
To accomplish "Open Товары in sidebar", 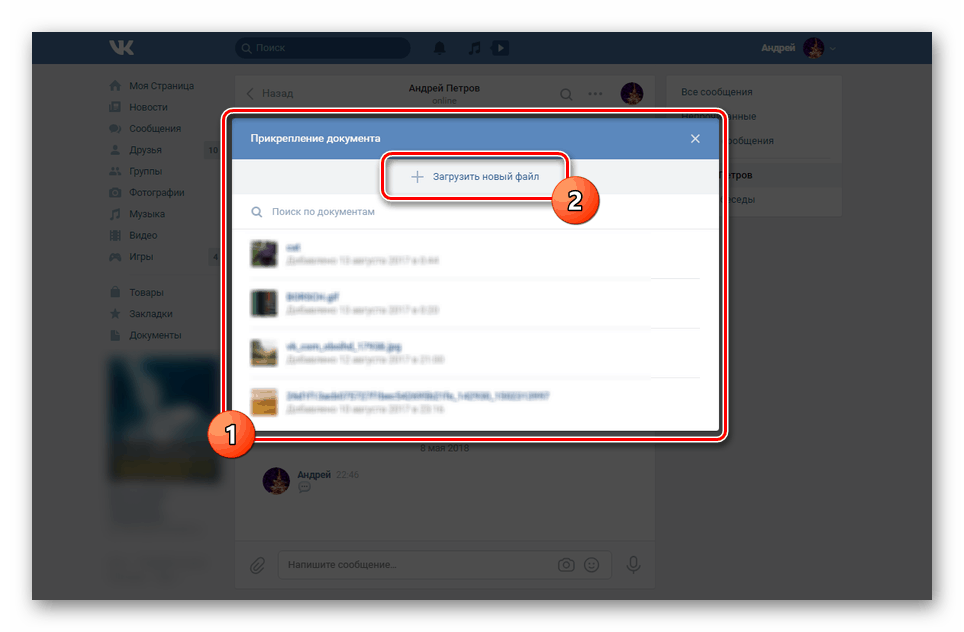I will [x=146, y=293].
